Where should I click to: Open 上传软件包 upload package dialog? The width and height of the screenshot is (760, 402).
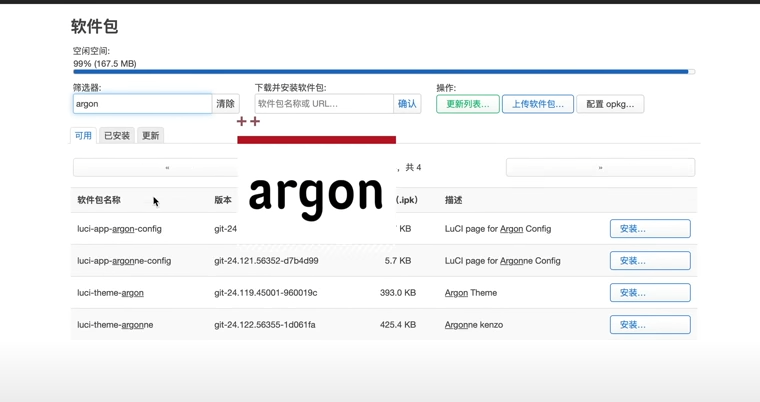point(538,104)
